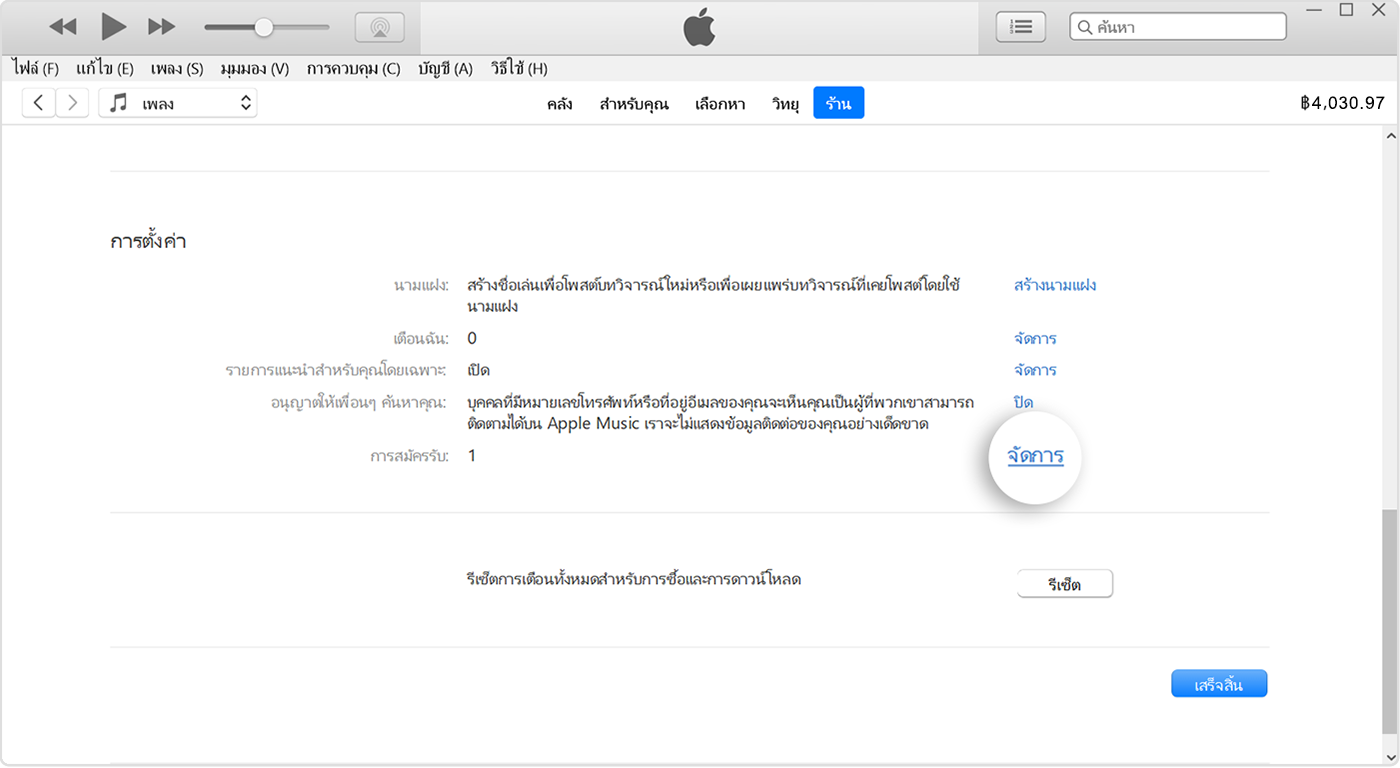Close the iTunes window
The width and height of the screenshot is (1400, 768).
(x=1380, y=10)
